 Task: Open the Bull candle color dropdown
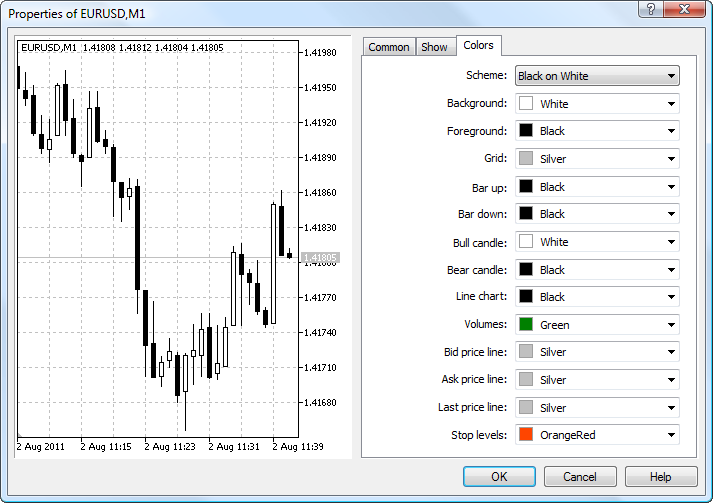[x=597, y=242]
